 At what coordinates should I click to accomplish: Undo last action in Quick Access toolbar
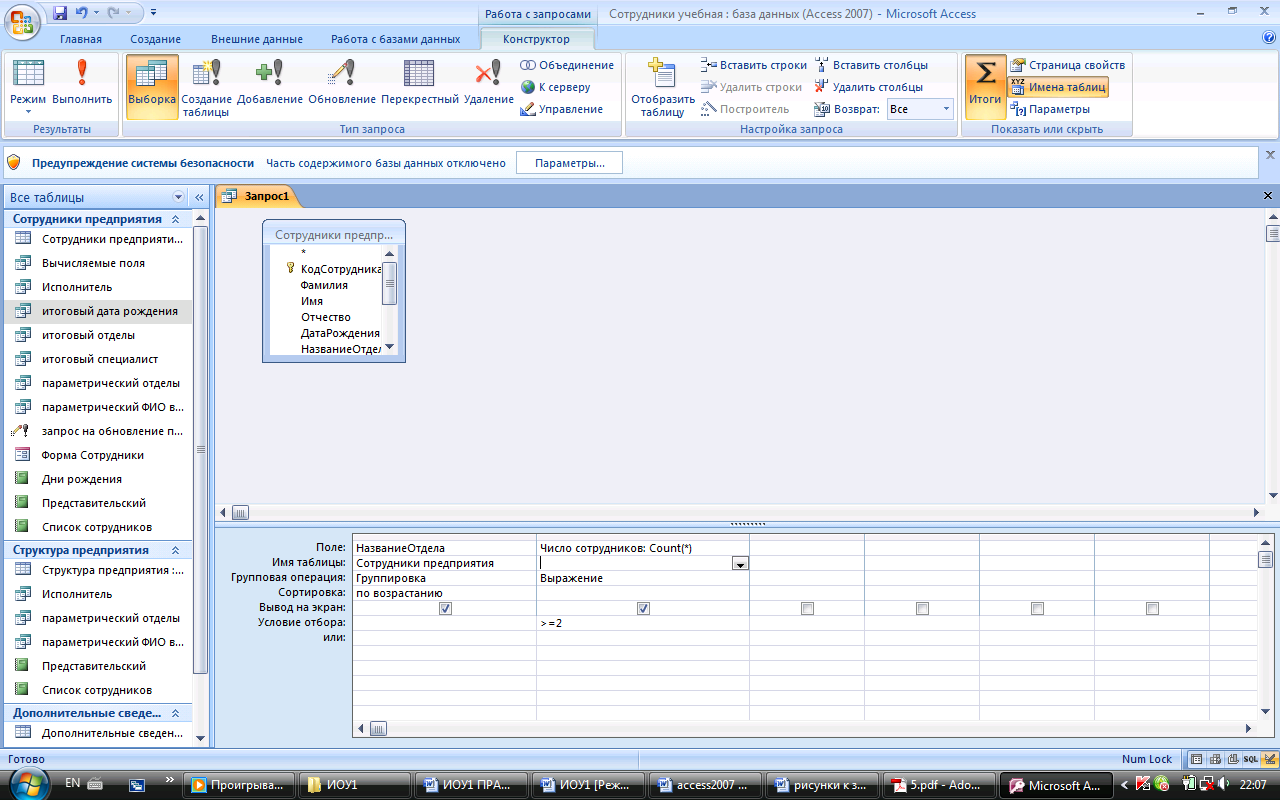coord(81,14)
